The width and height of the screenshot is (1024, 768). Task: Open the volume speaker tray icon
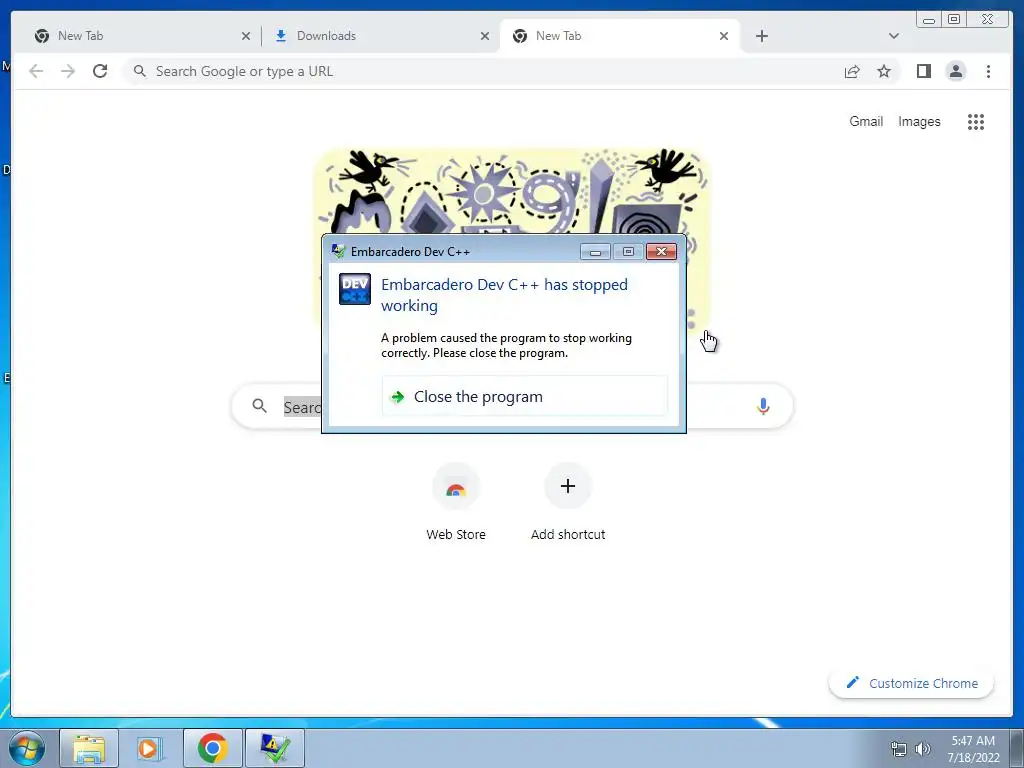click(922, 749)
